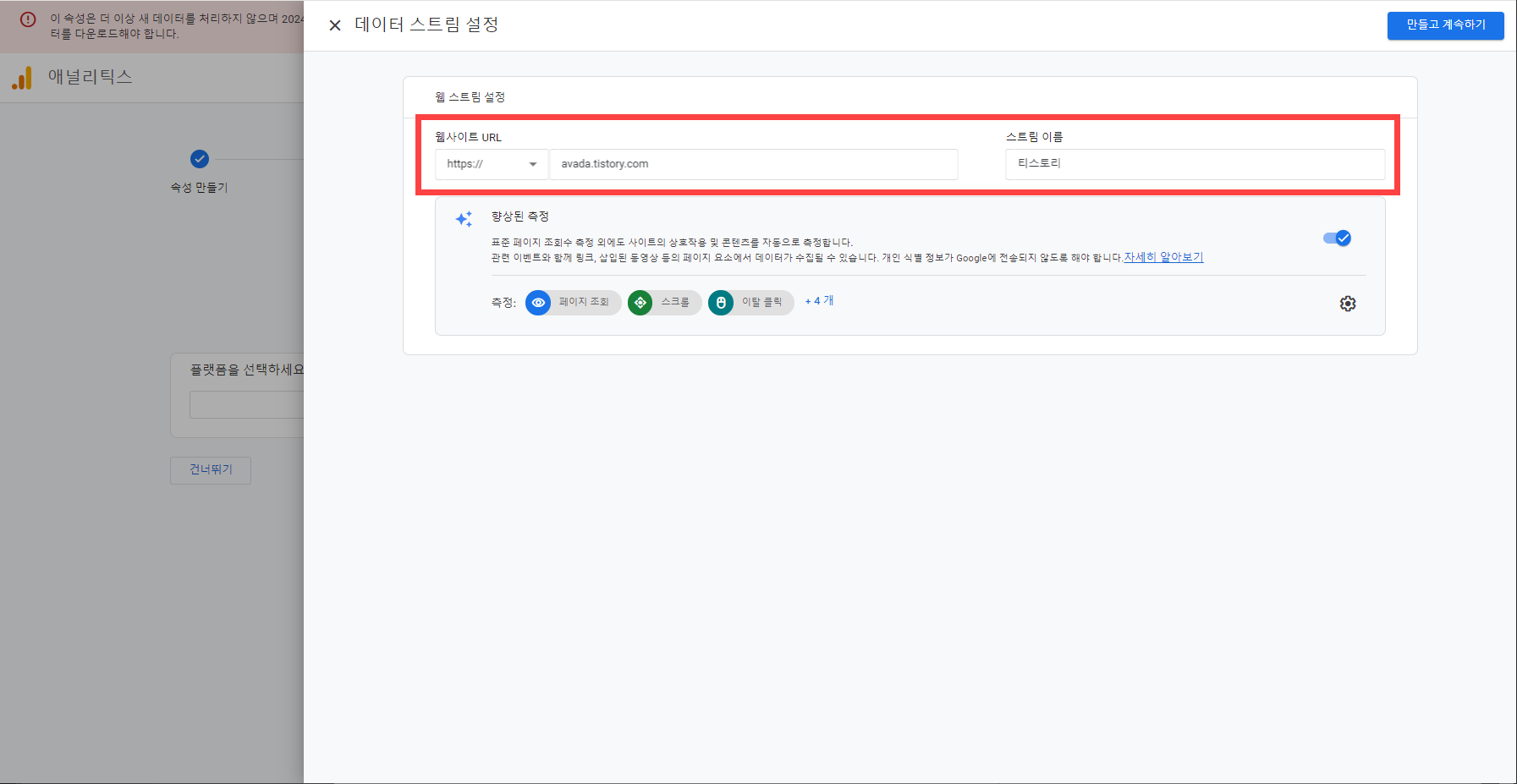This screenshot has width=1517, height=784.
Task: Expand the + 4 개 more measurements
Action: tap(819, 301)
